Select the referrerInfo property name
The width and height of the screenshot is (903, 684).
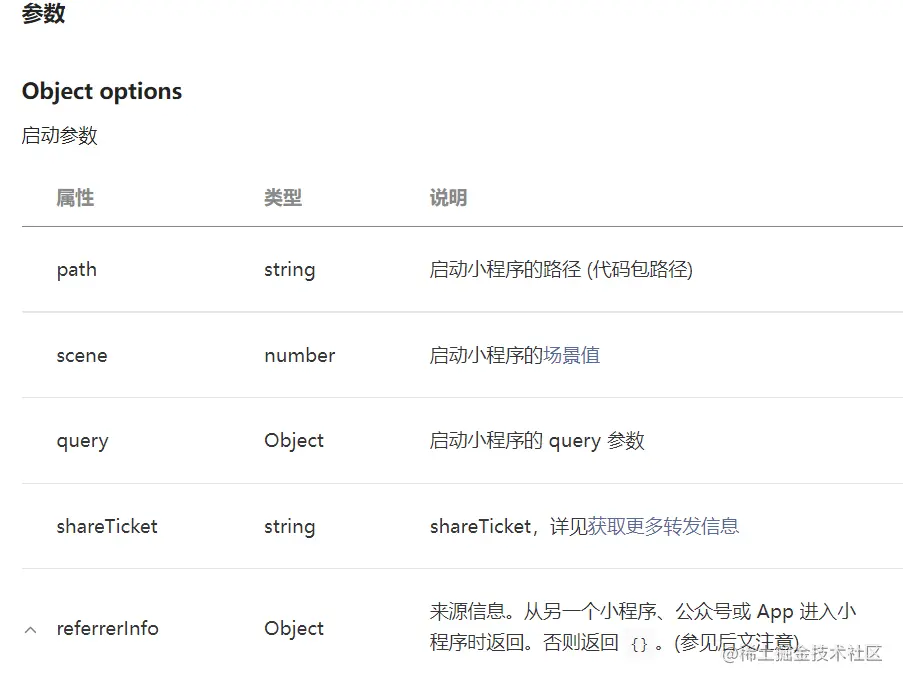pos(107,629)
